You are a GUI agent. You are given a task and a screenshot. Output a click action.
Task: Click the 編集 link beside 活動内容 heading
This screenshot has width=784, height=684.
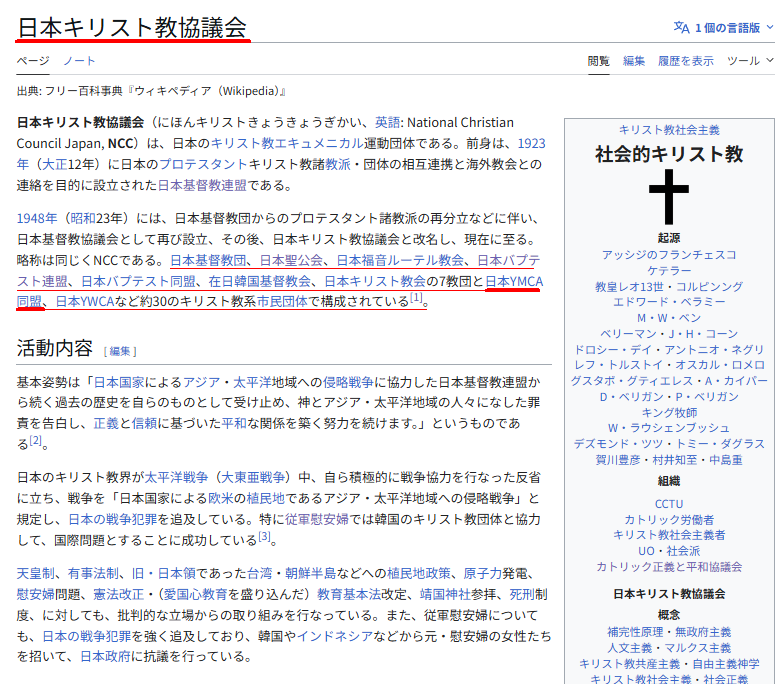[x=120, y=352]
